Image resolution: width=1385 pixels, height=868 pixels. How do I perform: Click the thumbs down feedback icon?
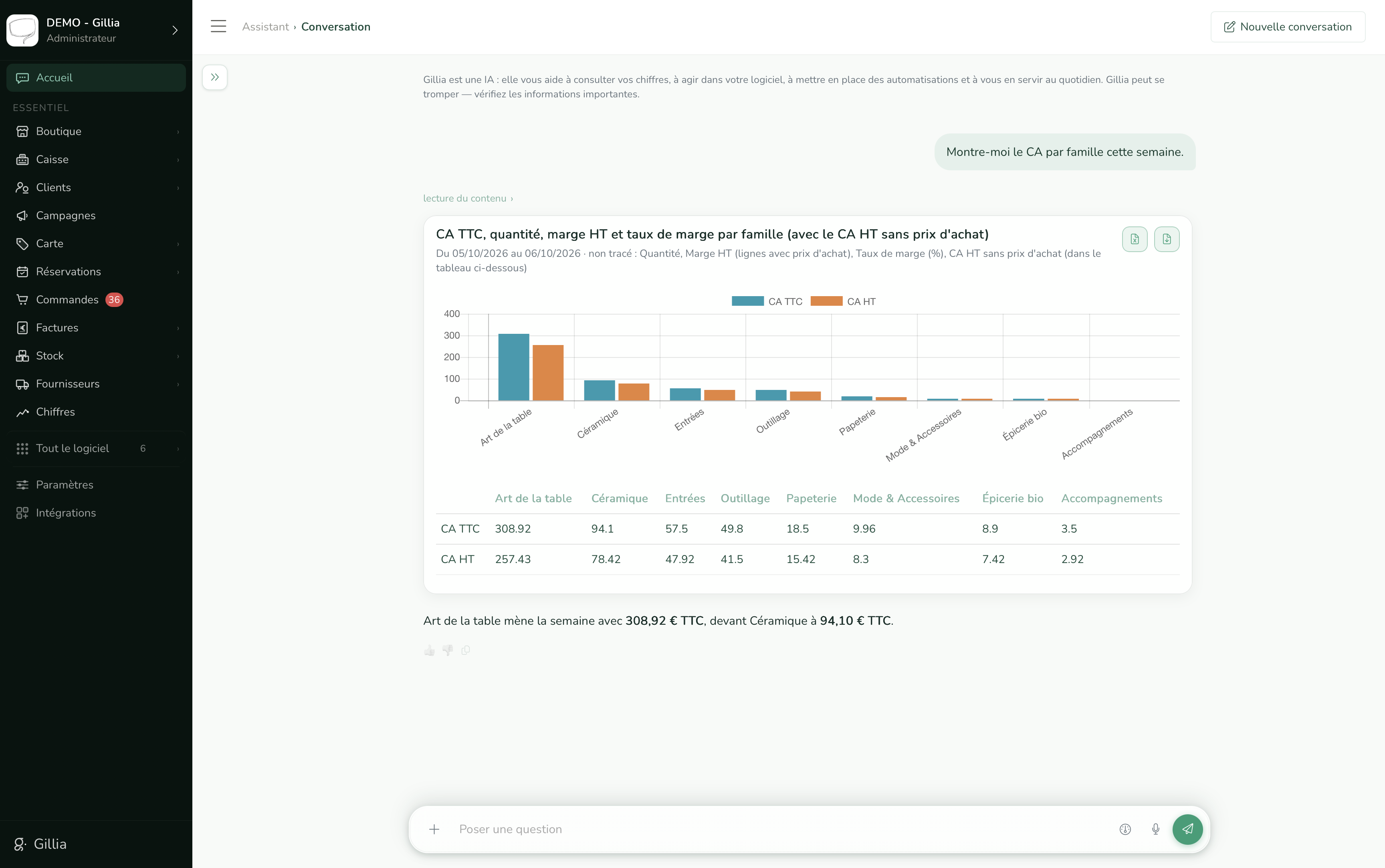pos(448,650)
